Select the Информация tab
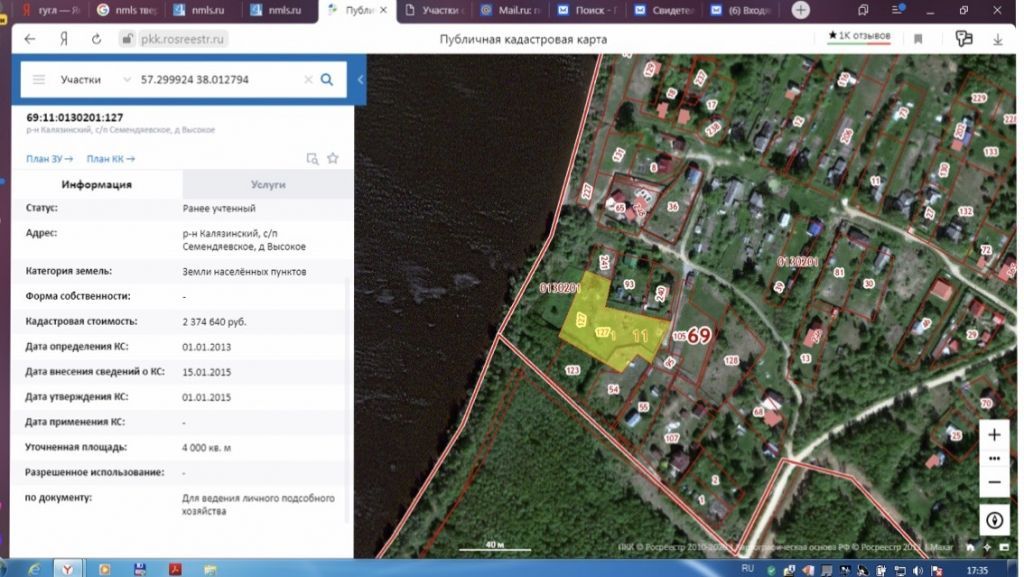 coord(96,185)
